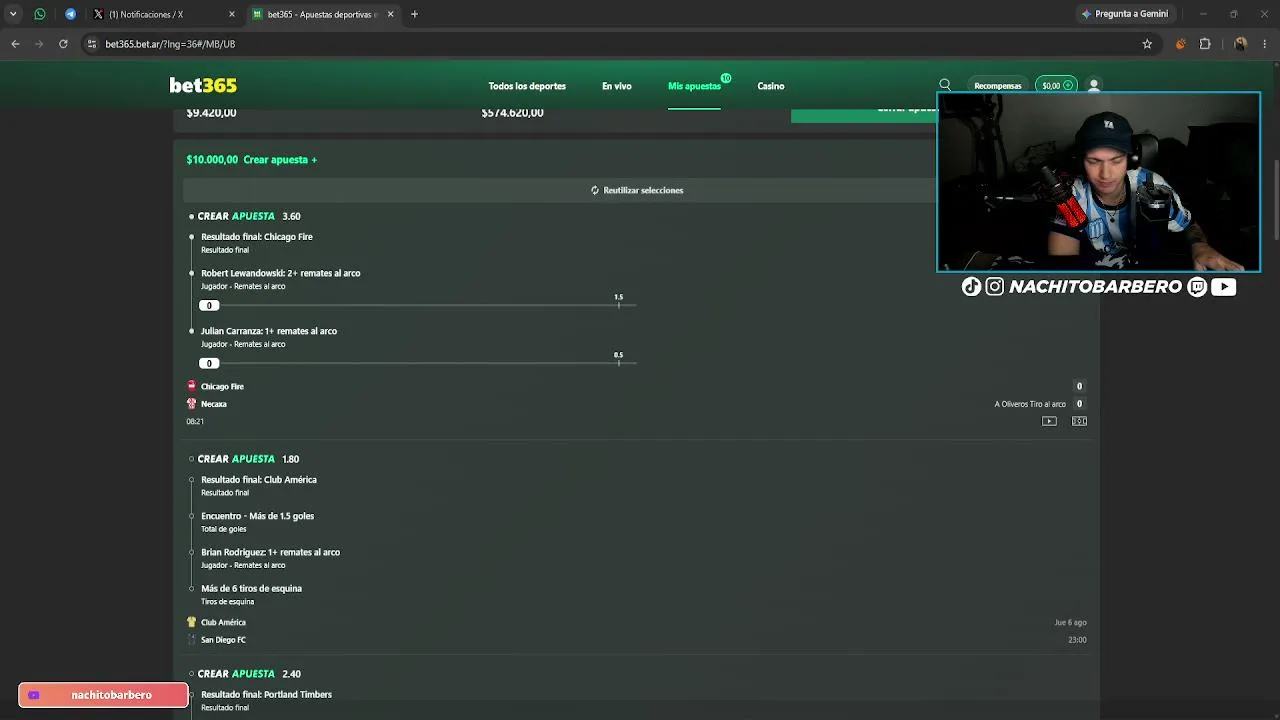
Task: Go back in browser history
Action: pos(15,44)
